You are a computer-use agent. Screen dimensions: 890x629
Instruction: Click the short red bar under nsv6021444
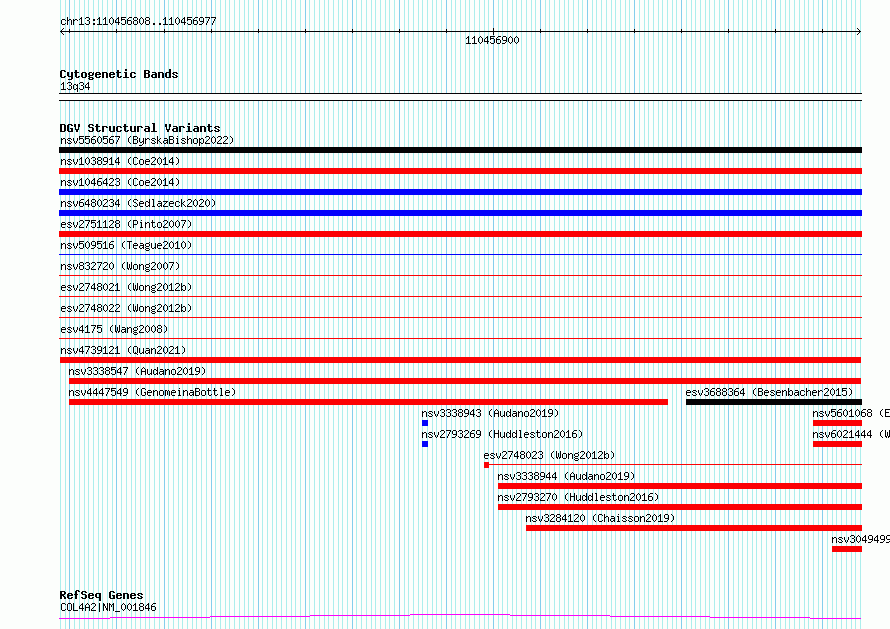click(837, 445)
